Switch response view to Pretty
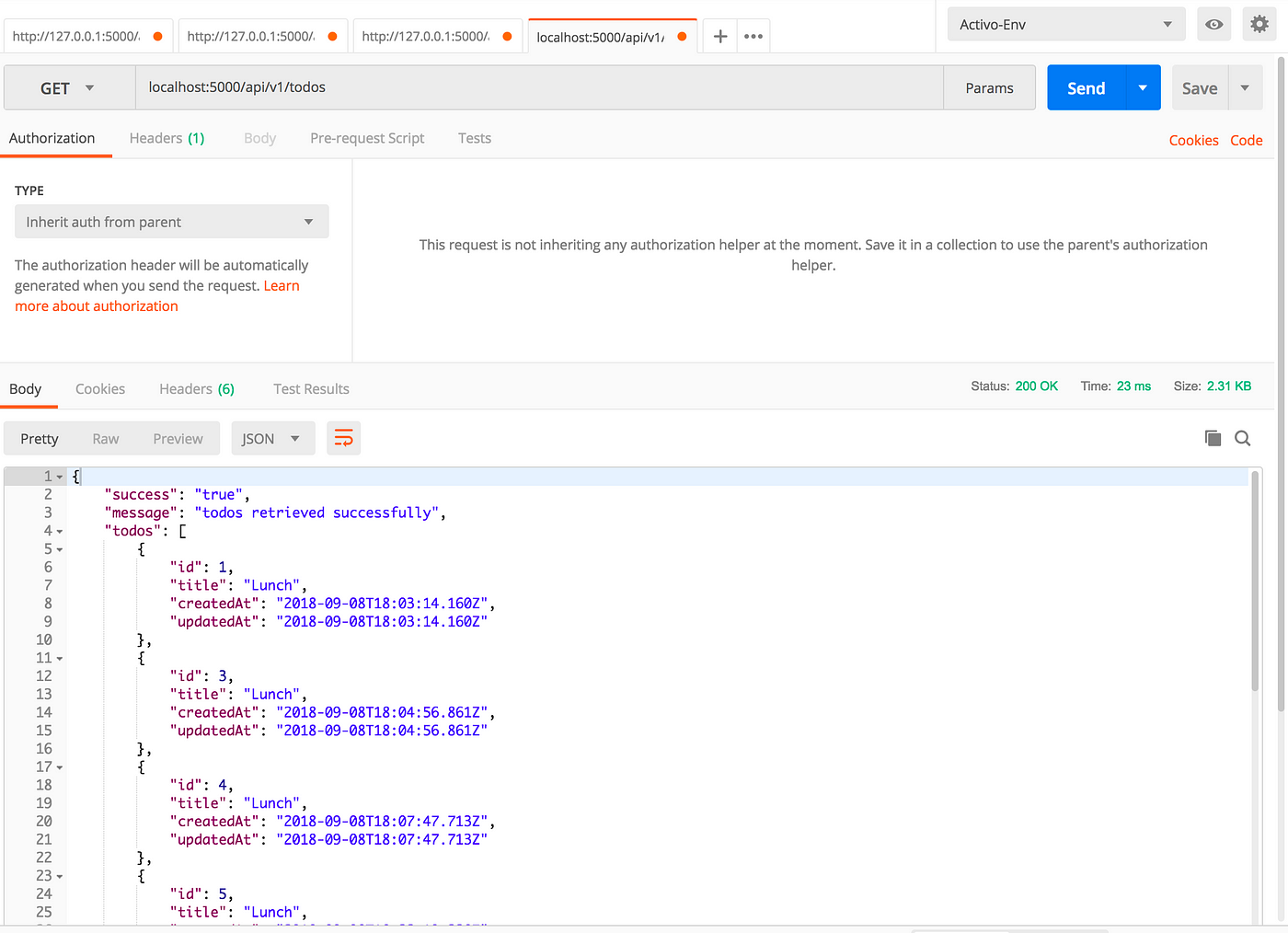 click(x=40, y=438)
